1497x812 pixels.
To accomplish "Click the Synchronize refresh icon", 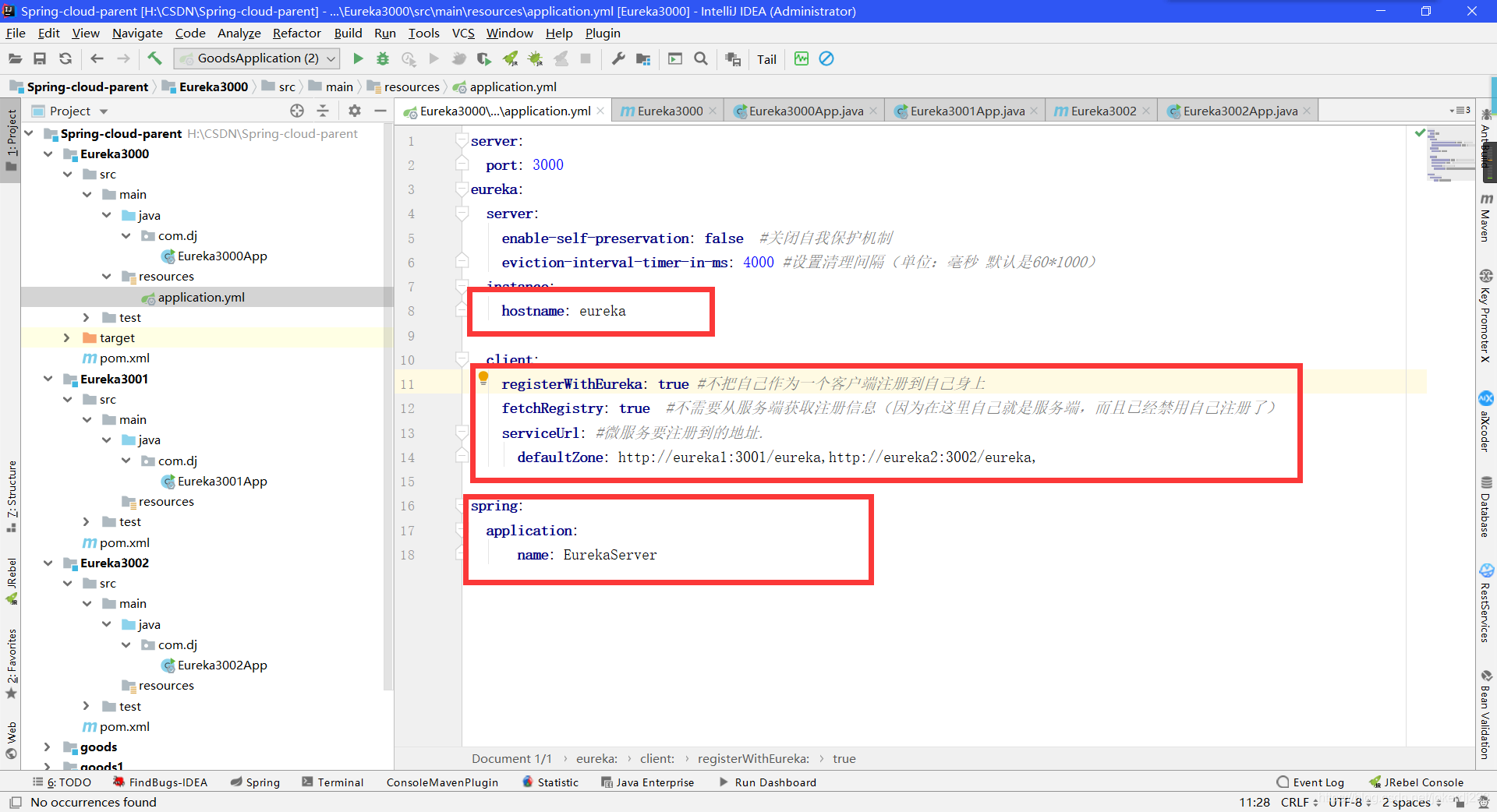I will point(65,58).
